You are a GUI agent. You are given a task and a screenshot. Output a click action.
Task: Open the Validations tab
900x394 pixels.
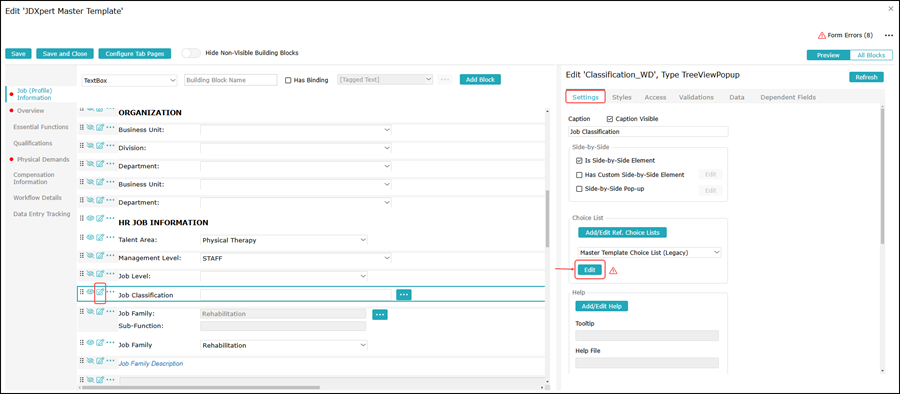click(x=696, y=97)
